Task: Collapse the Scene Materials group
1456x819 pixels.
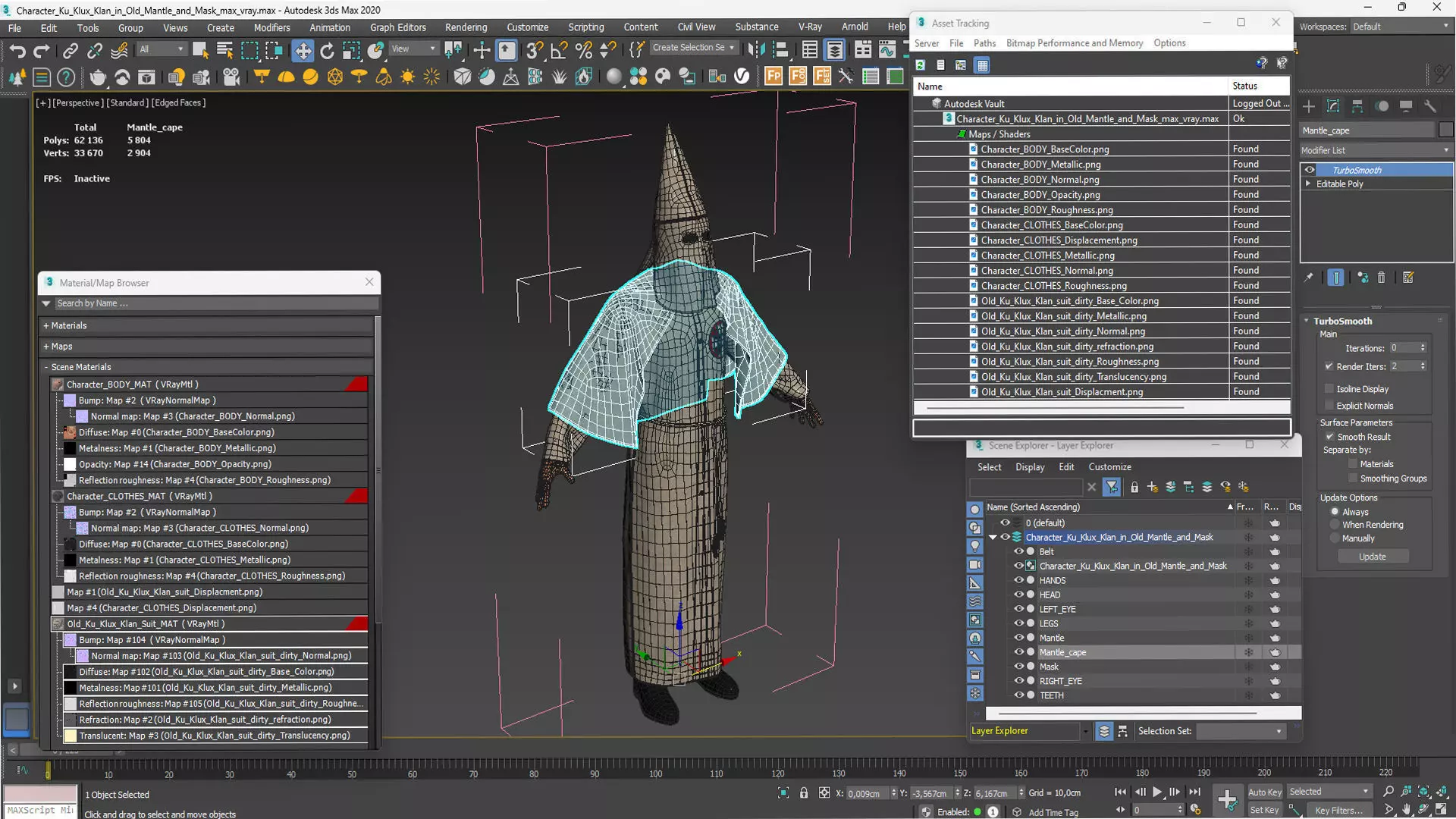Action: [x=45, y=367]
